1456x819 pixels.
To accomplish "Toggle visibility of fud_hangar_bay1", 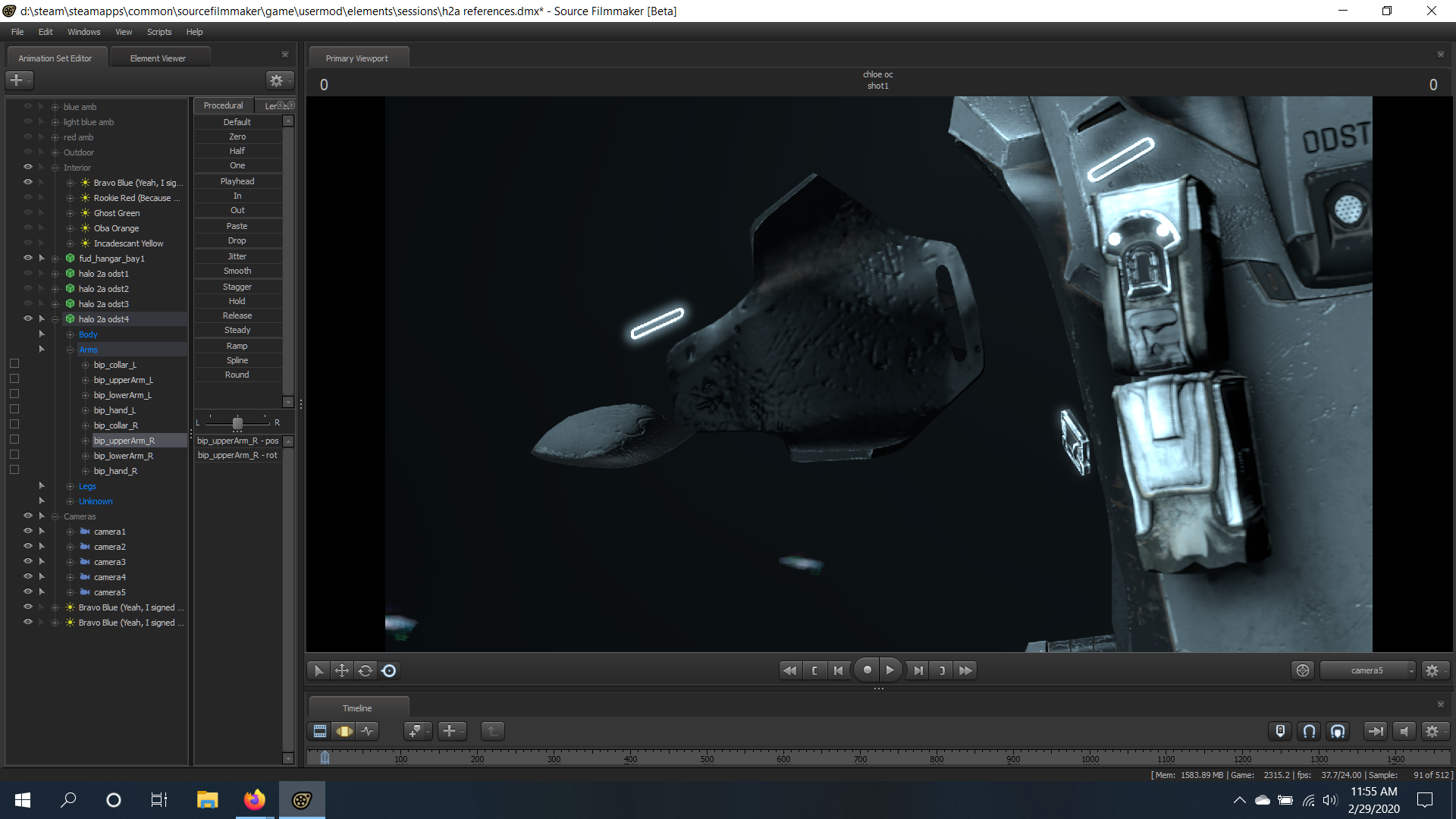I will click(28, 259).
